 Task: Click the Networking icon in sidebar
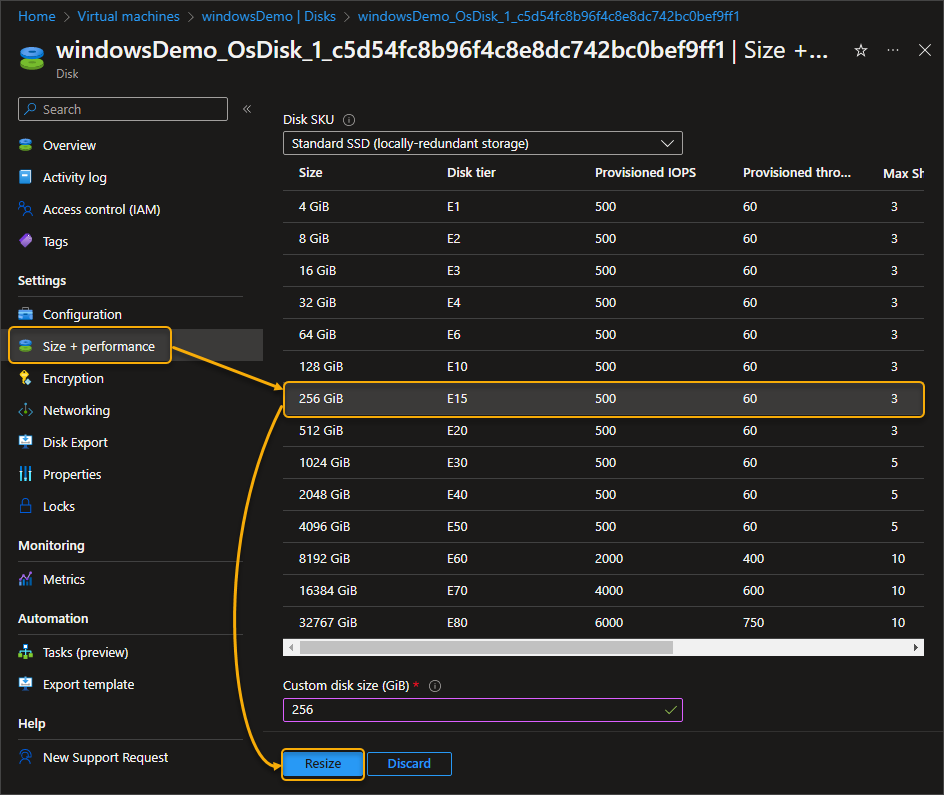[25, 410]
